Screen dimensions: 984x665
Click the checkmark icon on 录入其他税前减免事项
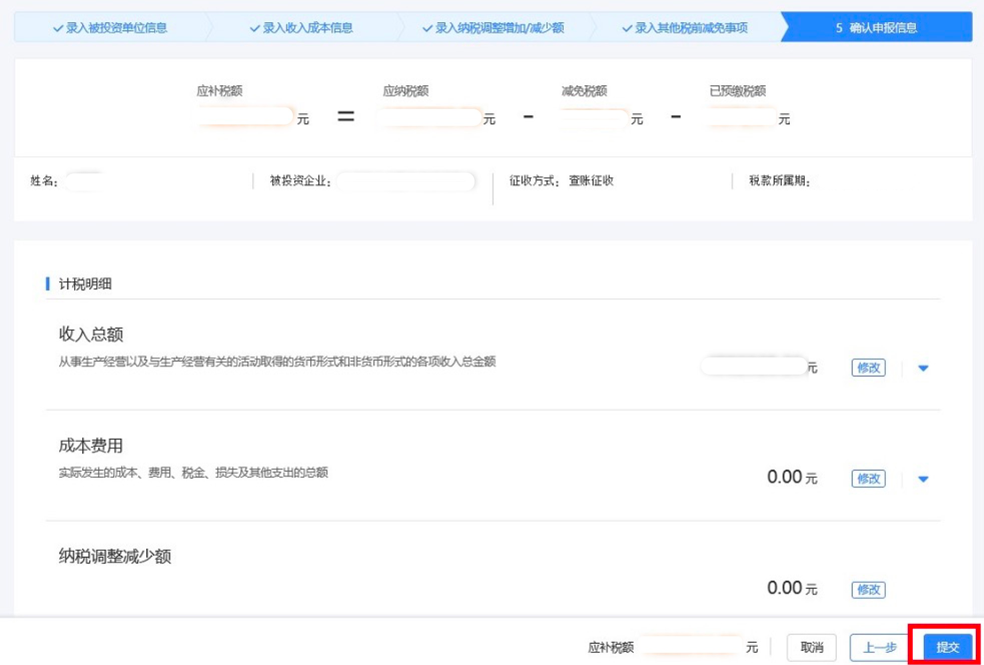(626, 28)
